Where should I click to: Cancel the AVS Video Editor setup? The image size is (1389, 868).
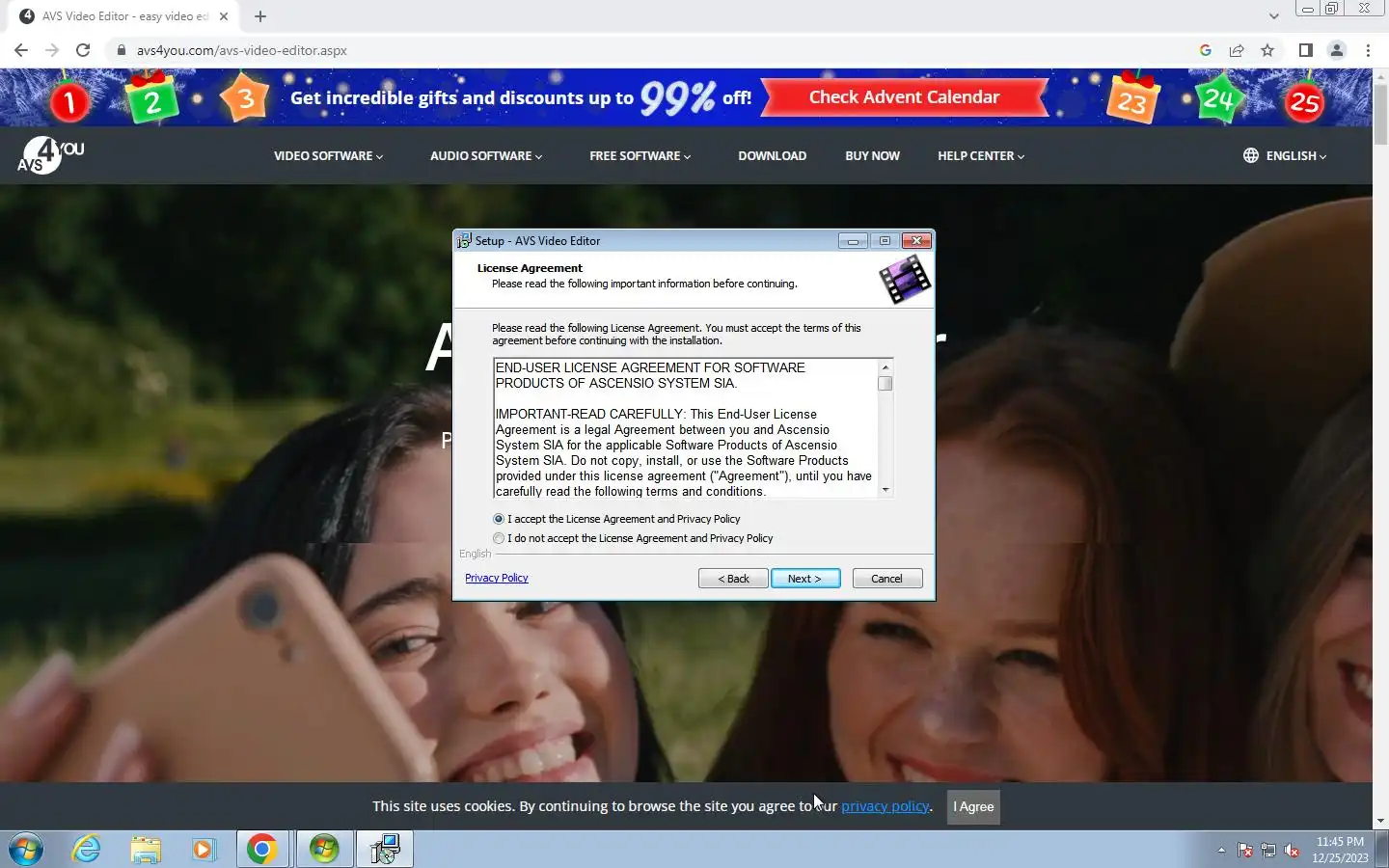[x=887, y=579]
